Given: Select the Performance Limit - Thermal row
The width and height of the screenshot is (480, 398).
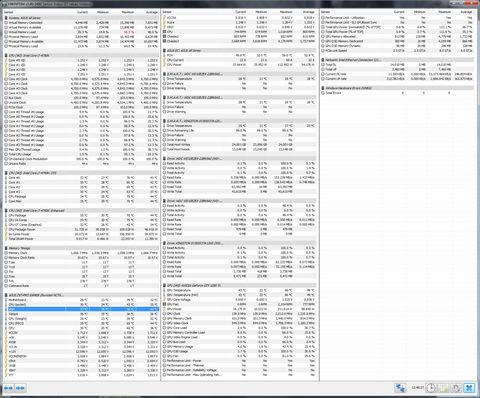Looking at the screenshot, I should click(x=239, y=365).
